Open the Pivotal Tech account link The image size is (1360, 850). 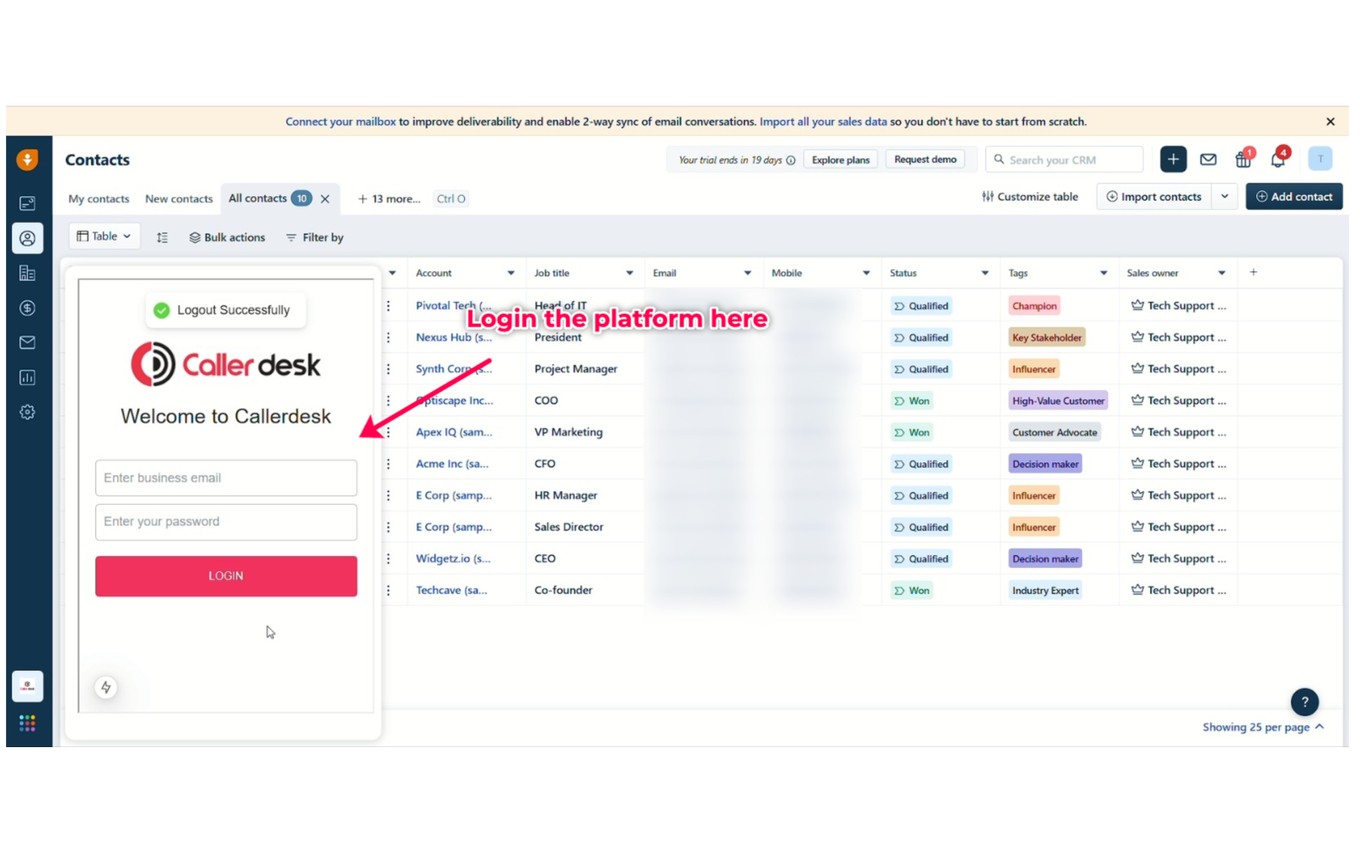(x=453, y=306)
